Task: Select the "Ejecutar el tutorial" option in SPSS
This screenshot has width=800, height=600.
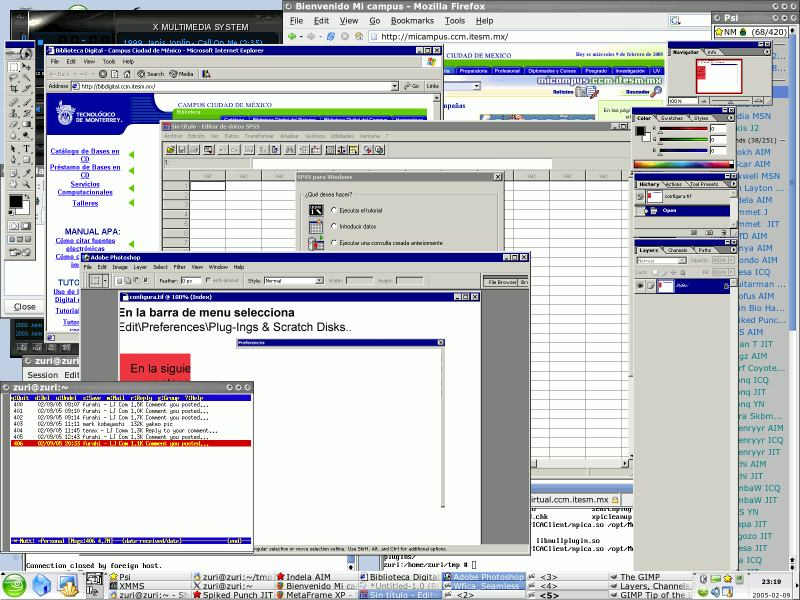Action: pyautogui.click(x=332, y=210)
